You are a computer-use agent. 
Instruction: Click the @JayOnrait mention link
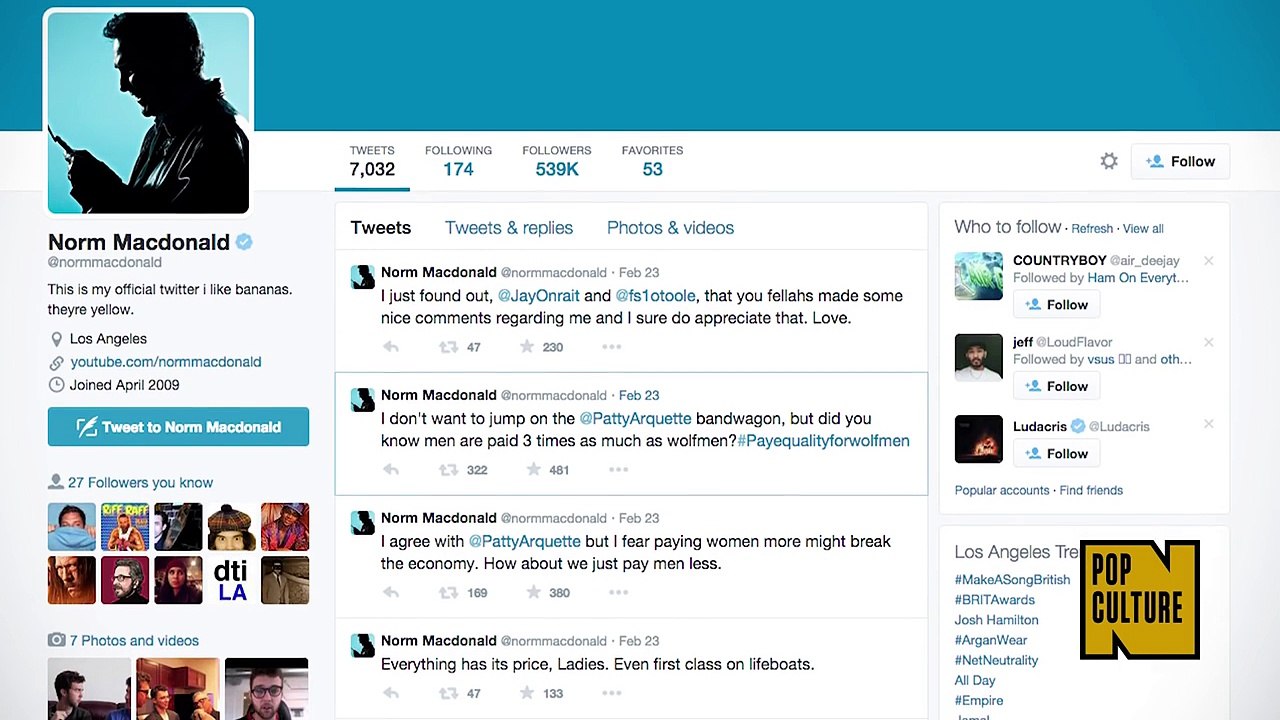[538, 296]
